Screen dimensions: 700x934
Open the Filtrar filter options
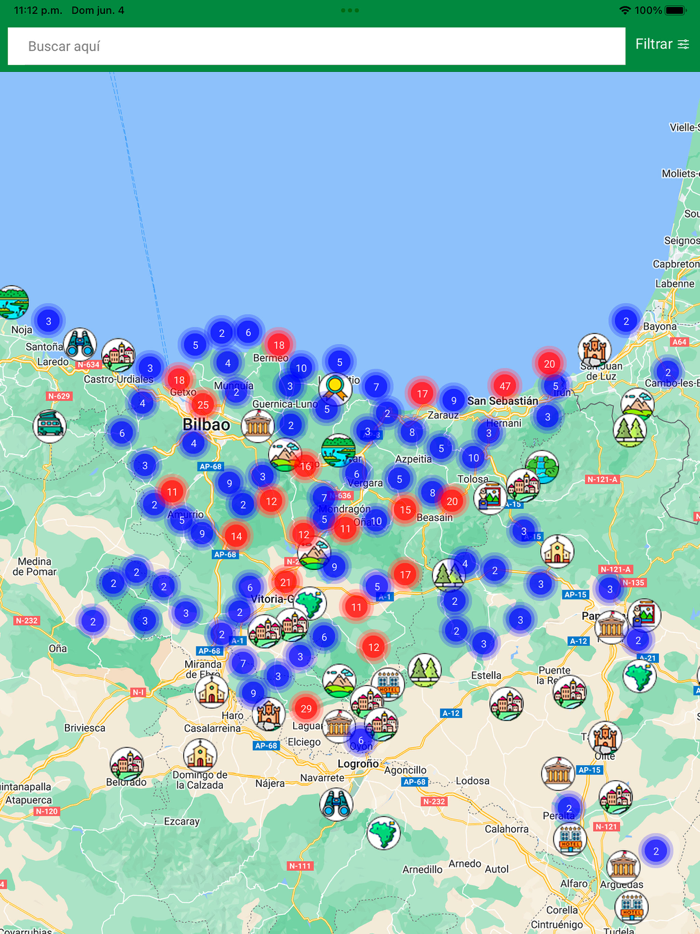point(662,45)
